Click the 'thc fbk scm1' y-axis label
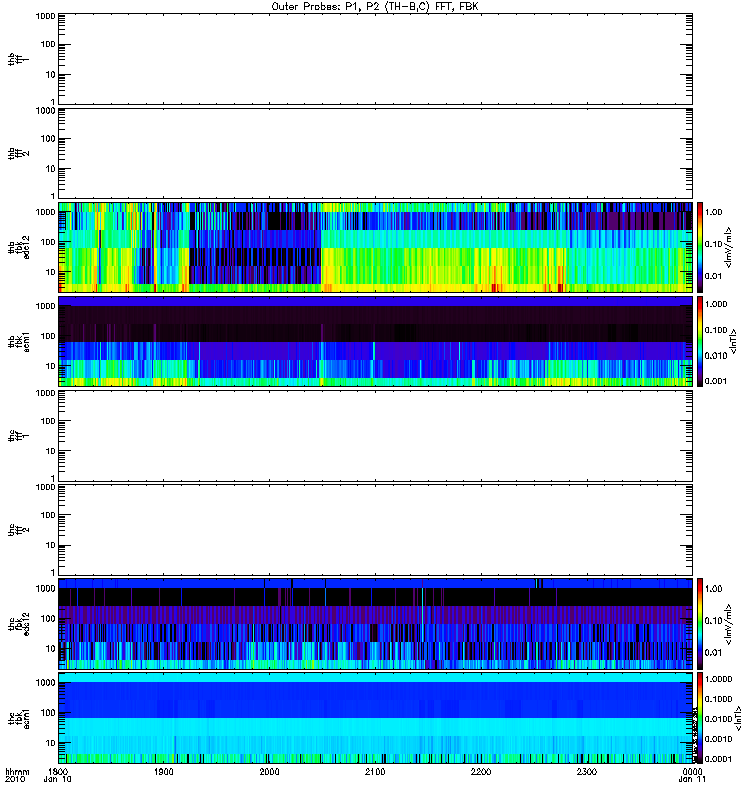750x800 pixels. [x=19, y=718]
